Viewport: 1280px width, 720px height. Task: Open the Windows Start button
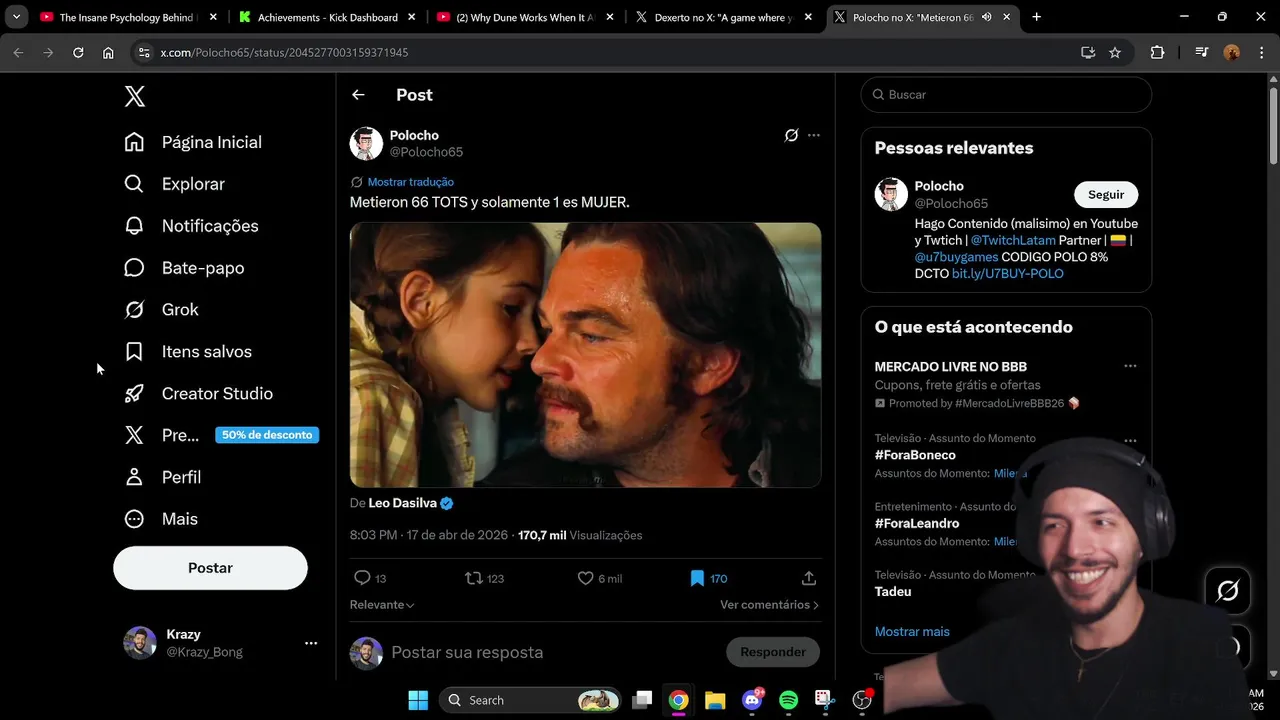click(x=418, y=700)
